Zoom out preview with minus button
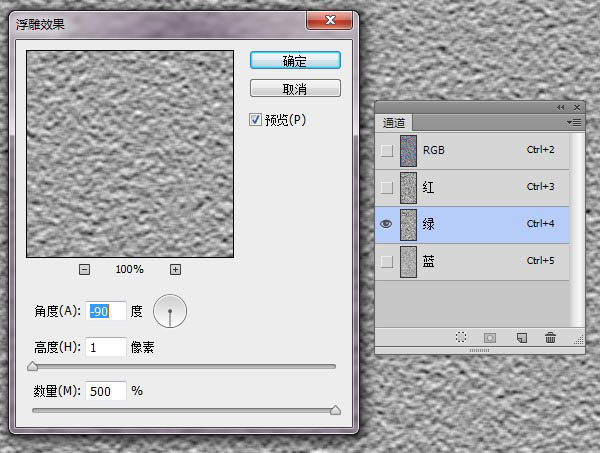Screen dimensions: 600x453 84,269
